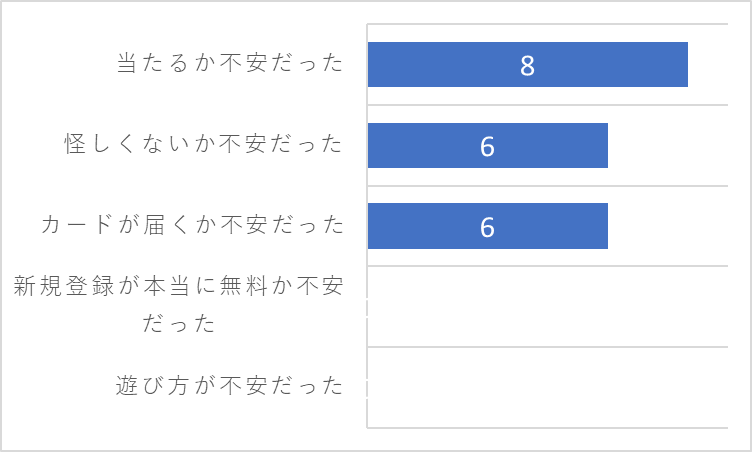The height and width of the screenshot is (452, 752).
Task: Click the blank plot space right of the 8 bar
Action: coord(708,65)
